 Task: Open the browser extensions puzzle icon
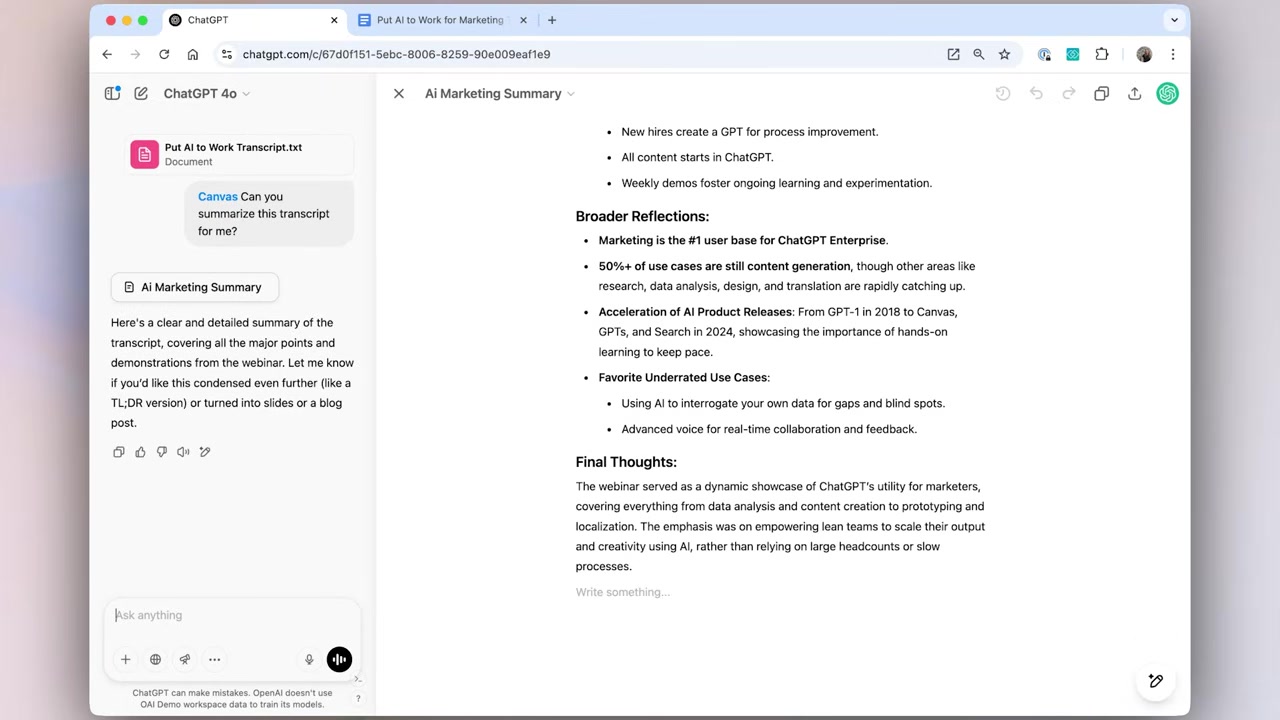(x=1102, y=54)
